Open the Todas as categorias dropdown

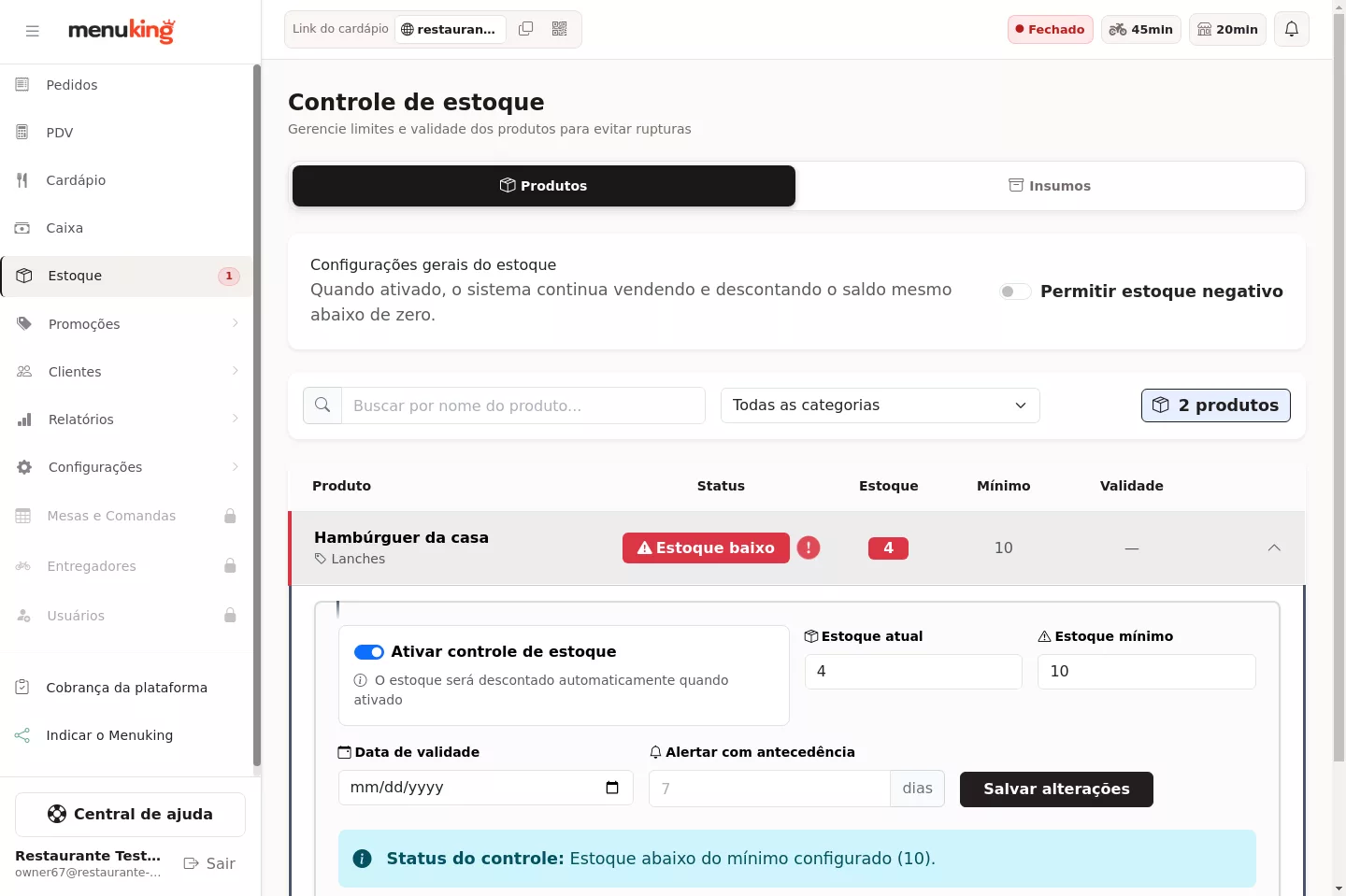pos(881,405)
